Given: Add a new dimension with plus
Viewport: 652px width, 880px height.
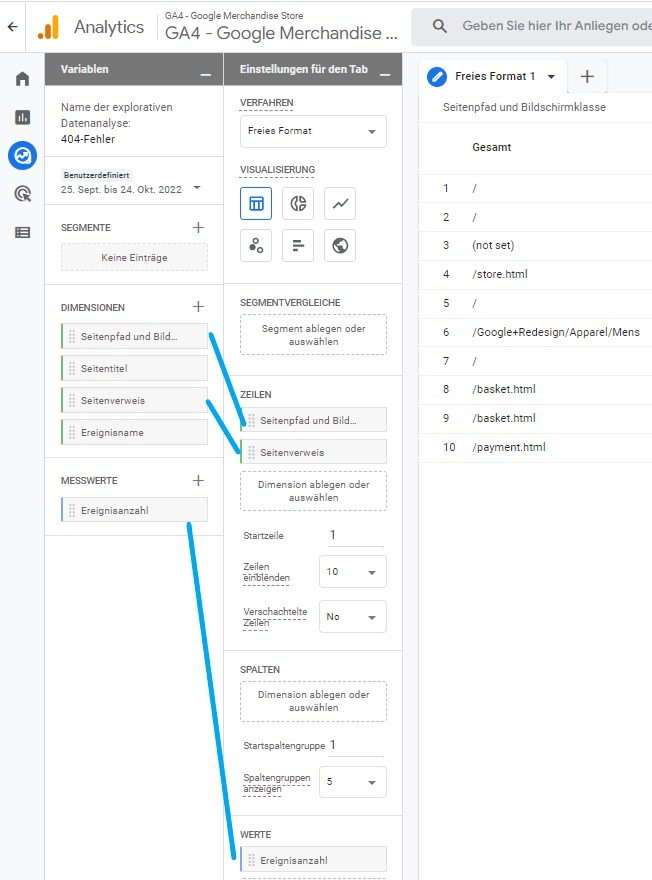Looking at the screenshot, I should coord(198,306).
